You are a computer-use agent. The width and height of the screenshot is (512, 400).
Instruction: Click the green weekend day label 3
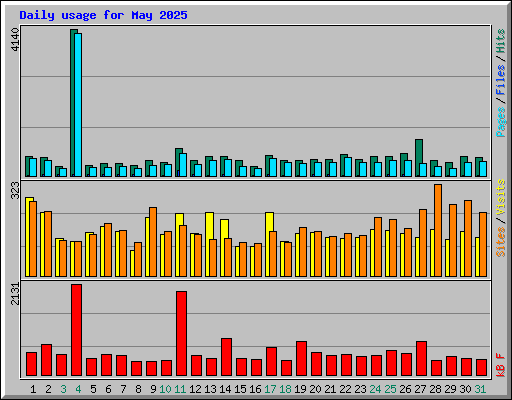point(63,389)
